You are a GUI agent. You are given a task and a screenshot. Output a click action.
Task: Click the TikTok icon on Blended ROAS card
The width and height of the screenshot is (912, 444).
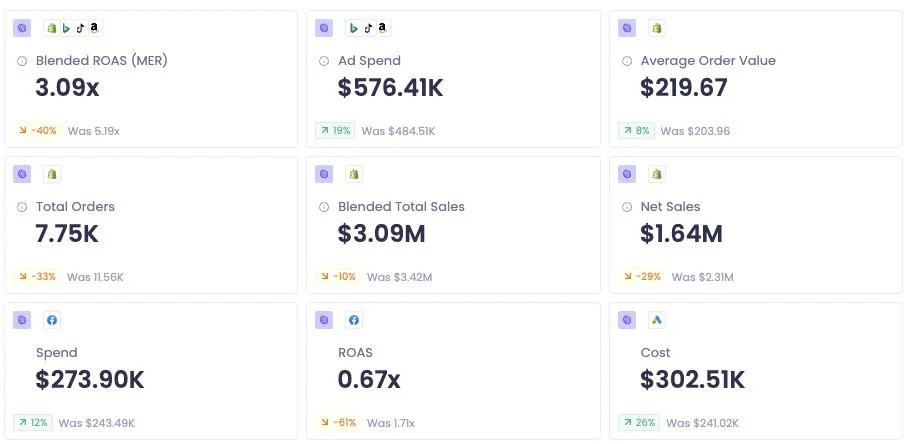(80, 28)
